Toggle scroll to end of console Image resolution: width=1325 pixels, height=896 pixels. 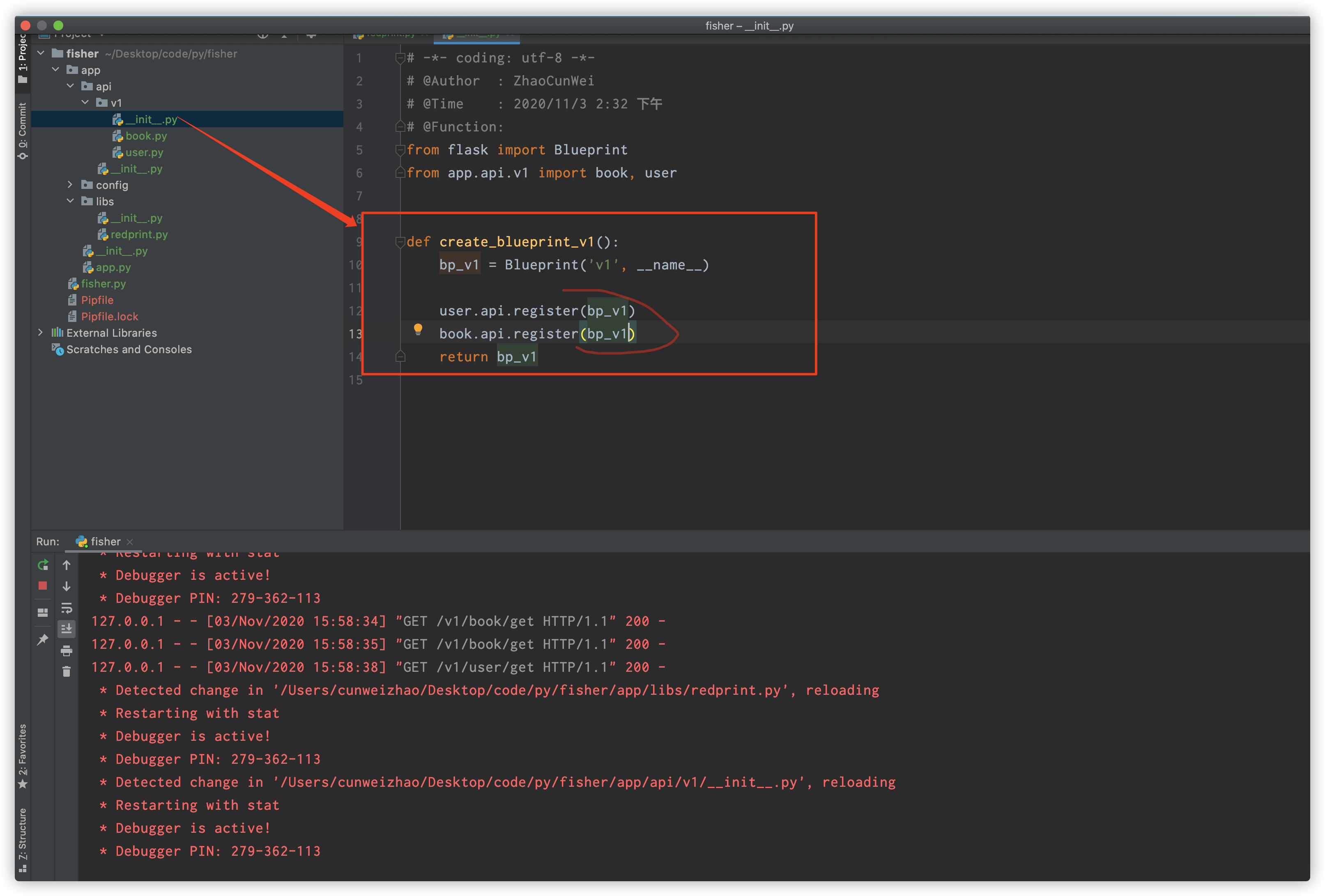[x=67, y=629]
